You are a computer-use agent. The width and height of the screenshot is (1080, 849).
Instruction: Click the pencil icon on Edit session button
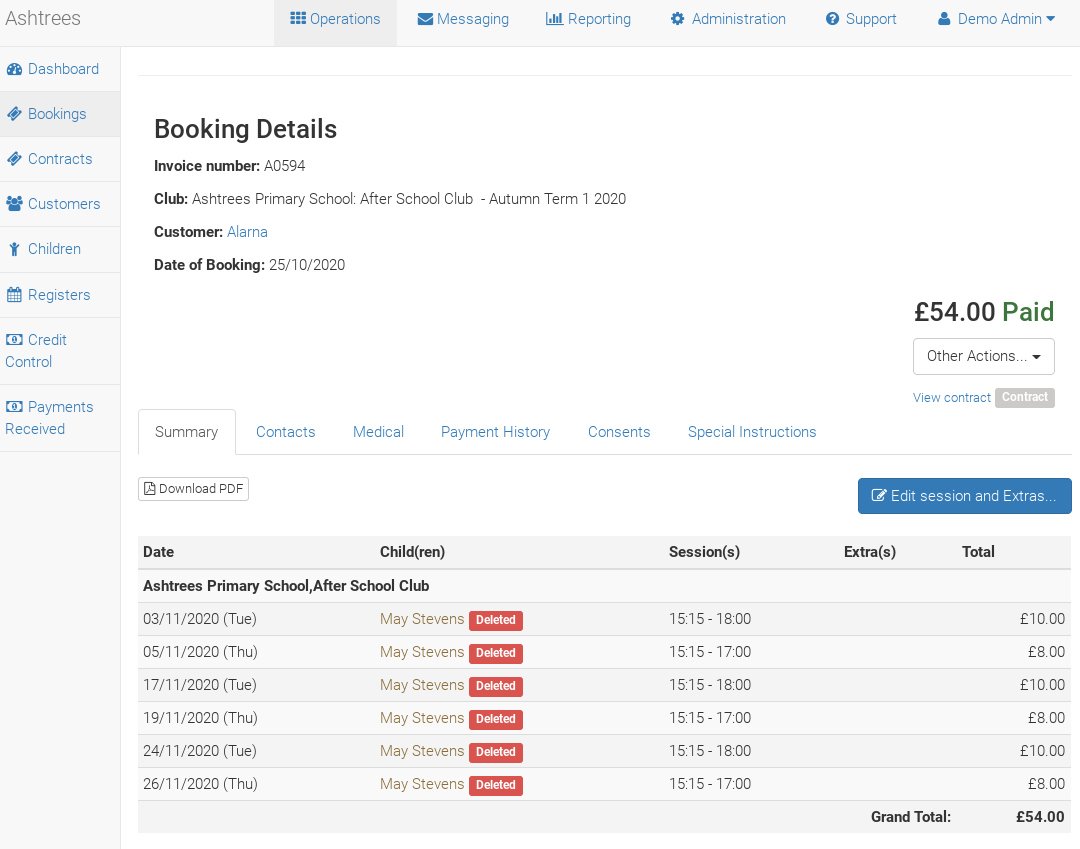coord(879,495)
